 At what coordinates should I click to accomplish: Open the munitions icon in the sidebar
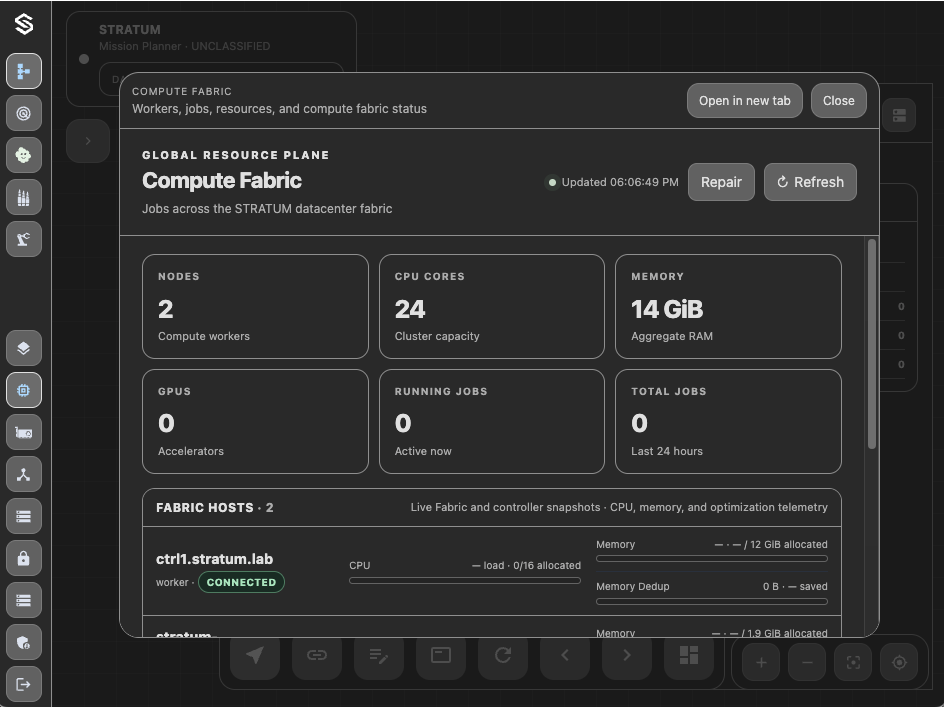point(24,198)
